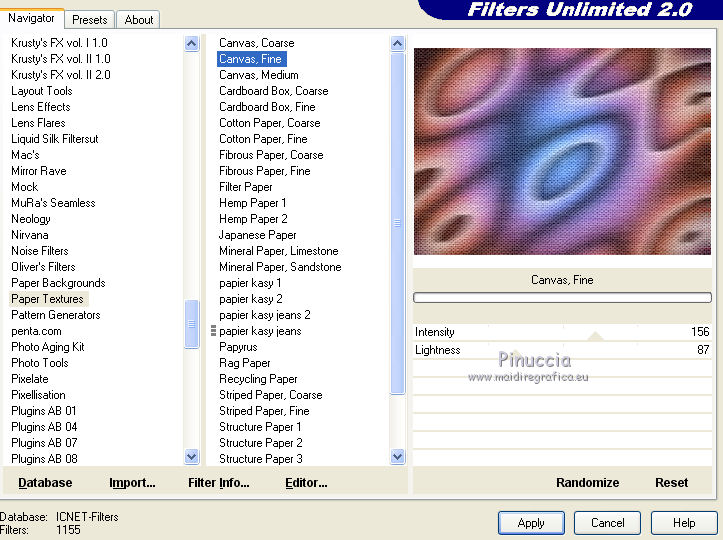The image size is (723, 540).
Task: Select Recycling Paper filter
Action: pyautogui.click(x=258, y=379)
